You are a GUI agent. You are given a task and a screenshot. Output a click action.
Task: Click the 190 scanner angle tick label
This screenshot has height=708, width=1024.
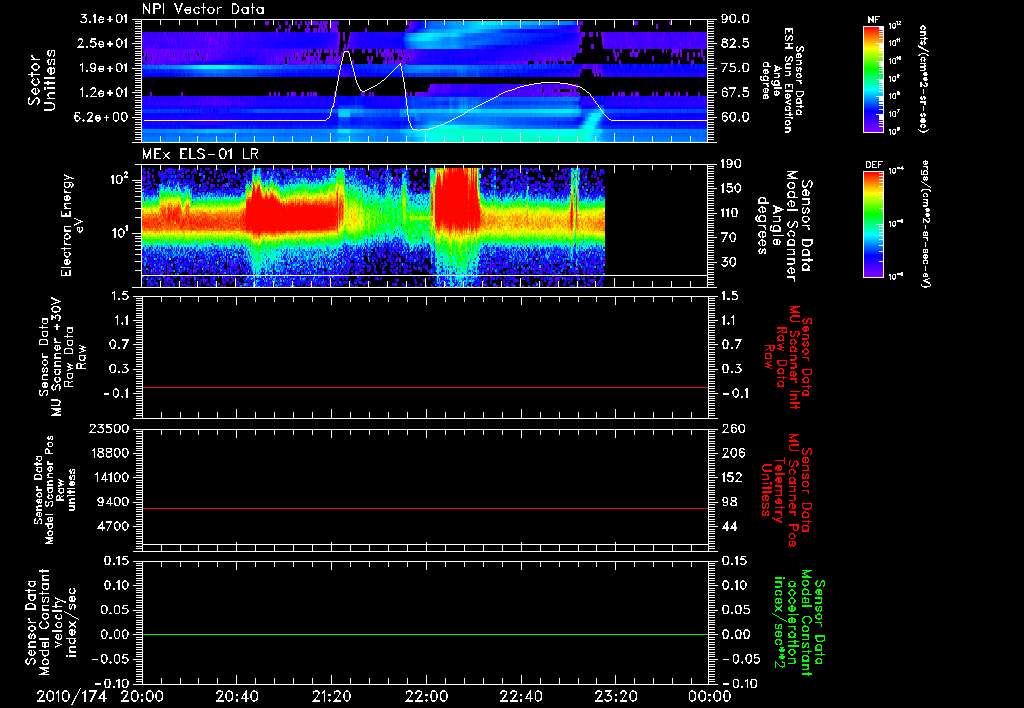pos(731,164)
